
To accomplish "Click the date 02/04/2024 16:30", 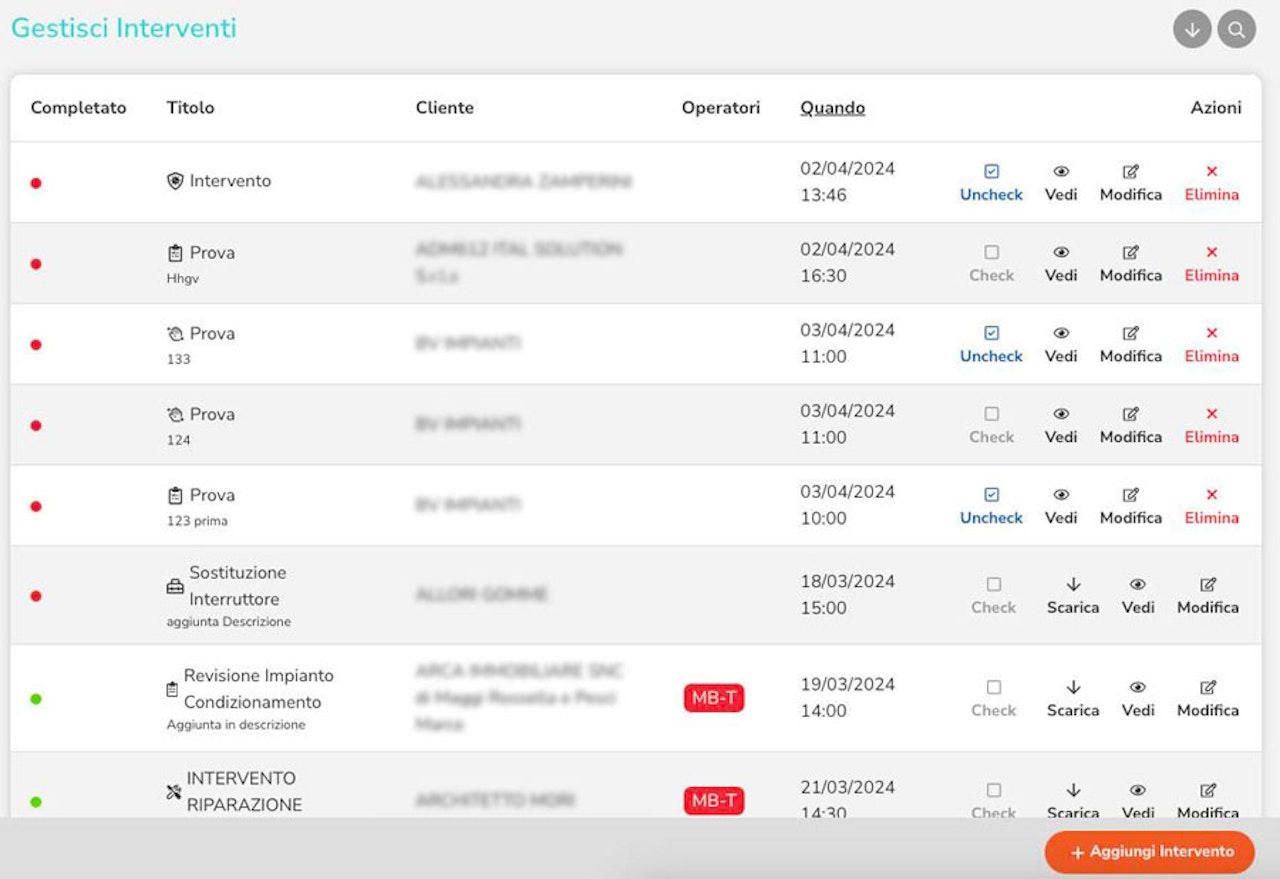I will [x=847, y=263].
